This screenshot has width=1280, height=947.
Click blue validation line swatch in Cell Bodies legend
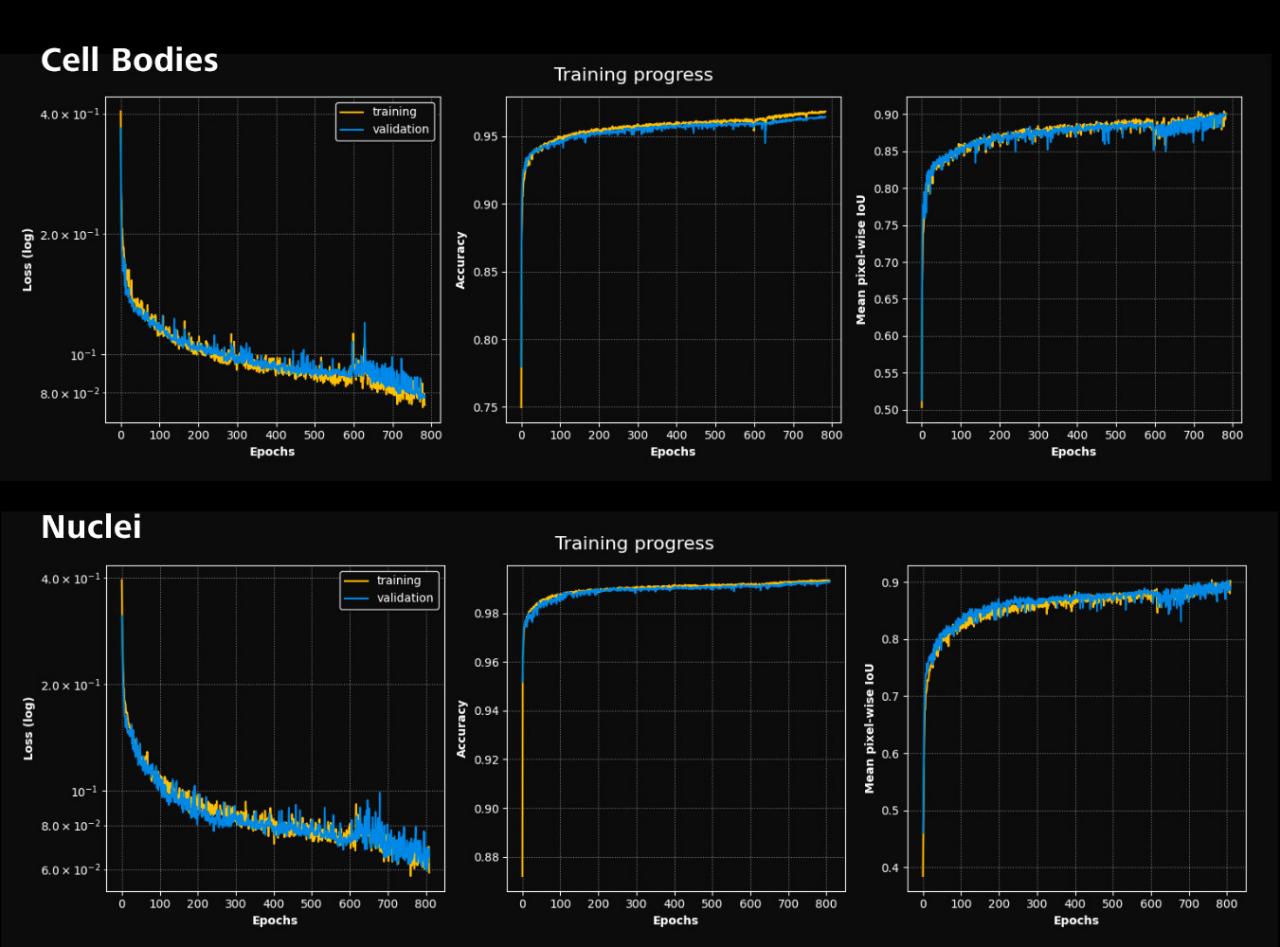(351, 129)
